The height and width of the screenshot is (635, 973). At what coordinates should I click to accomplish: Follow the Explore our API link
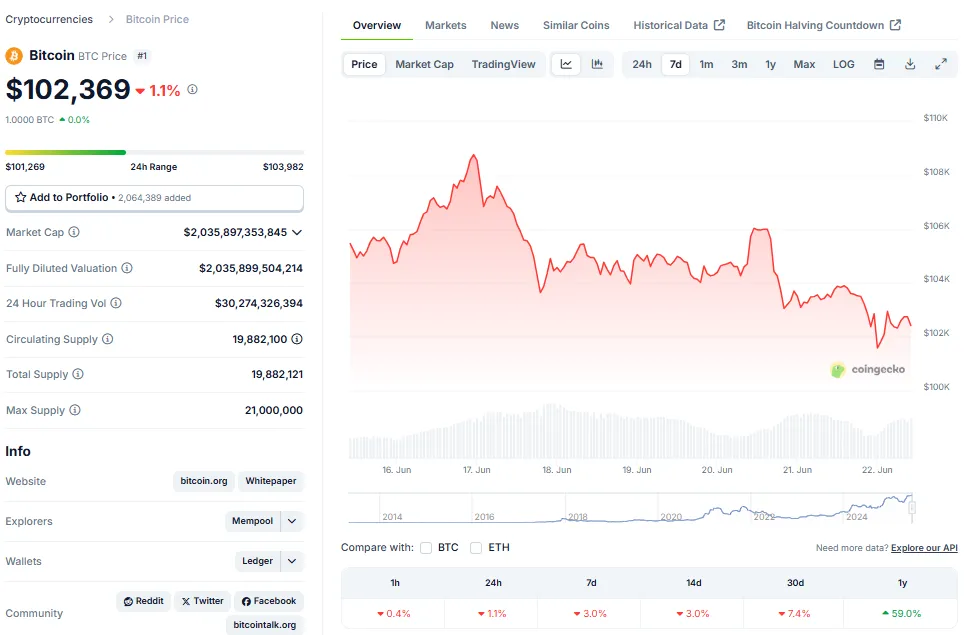(x=924, y=547)
